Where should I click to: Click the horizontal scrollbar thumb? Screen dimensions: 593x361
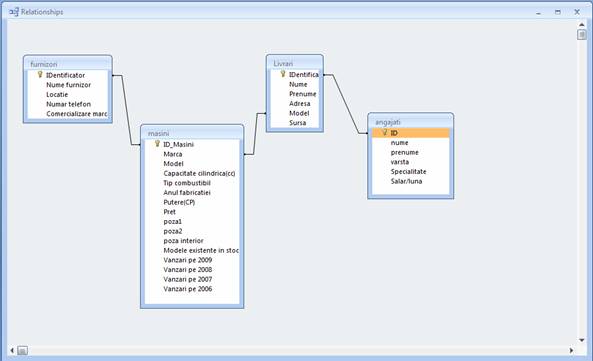22,351
